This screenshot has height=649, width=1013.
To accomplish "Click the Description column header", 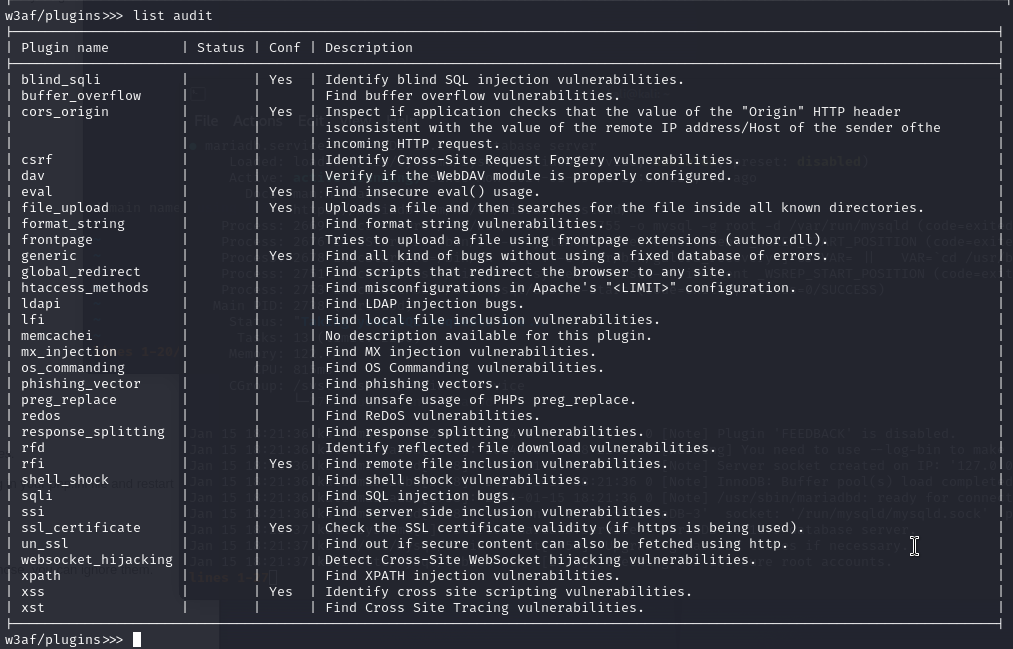I will coord(368,48).
